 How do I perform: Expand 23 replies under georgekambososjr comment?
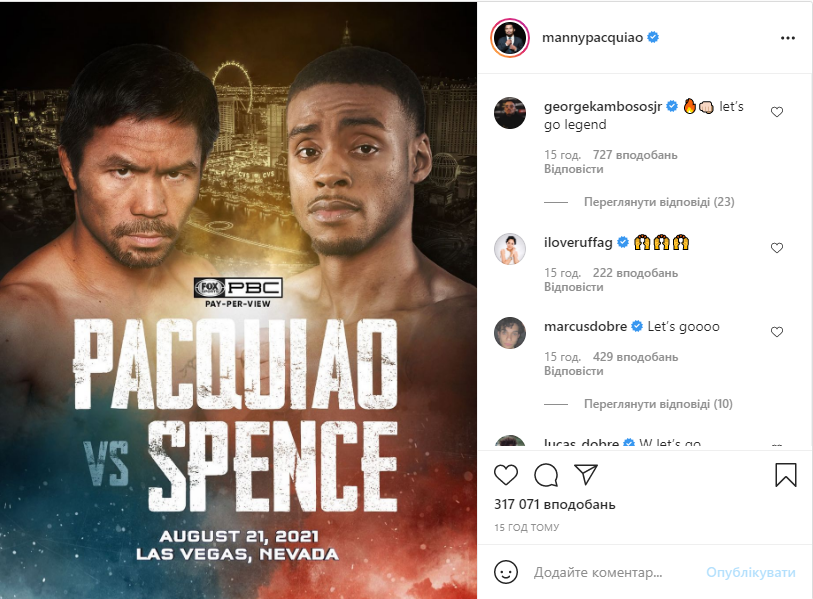point(658,202)
